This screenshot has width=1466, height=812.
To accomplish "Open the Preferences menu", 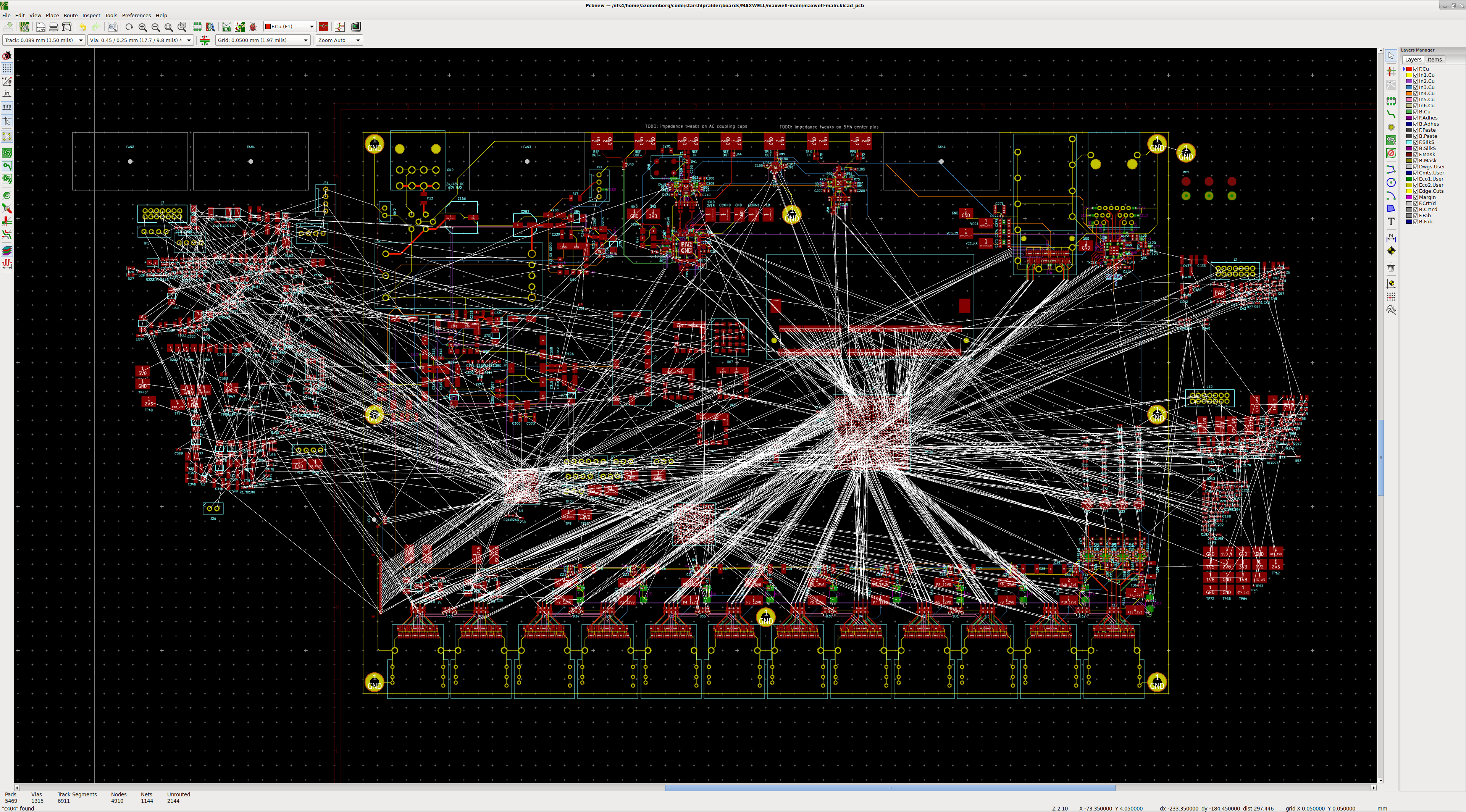I will pyautogui.click(x=136, y=15).
